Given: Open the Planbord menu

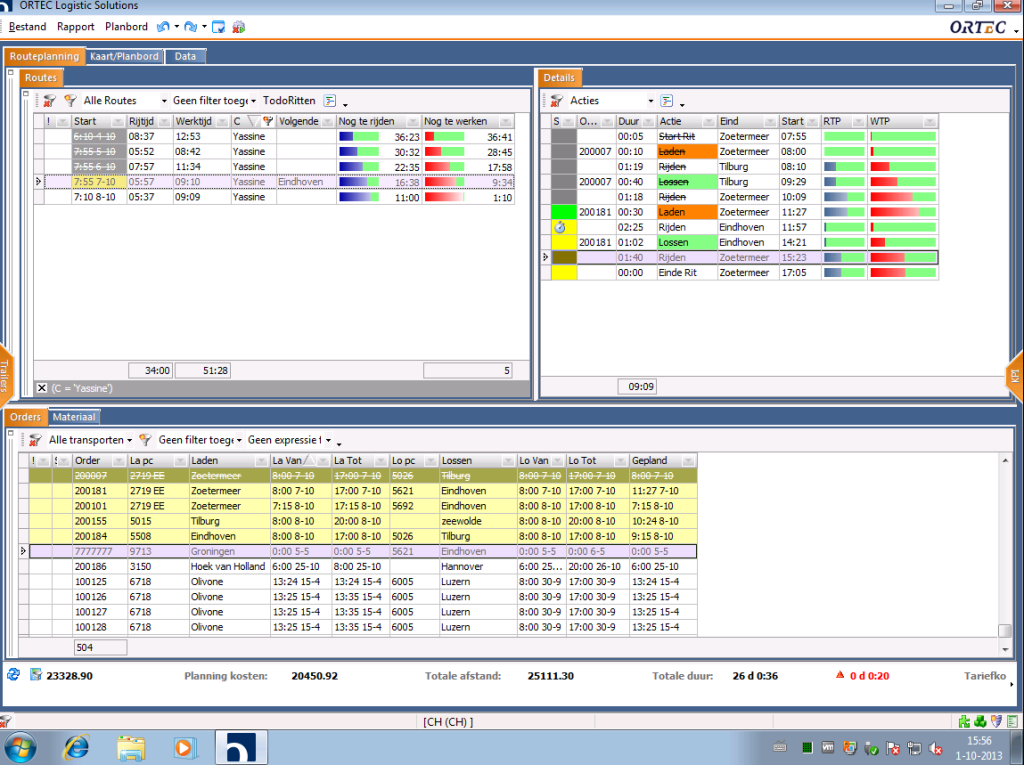Looking at the screenshot, I should (x=126, y=27).
